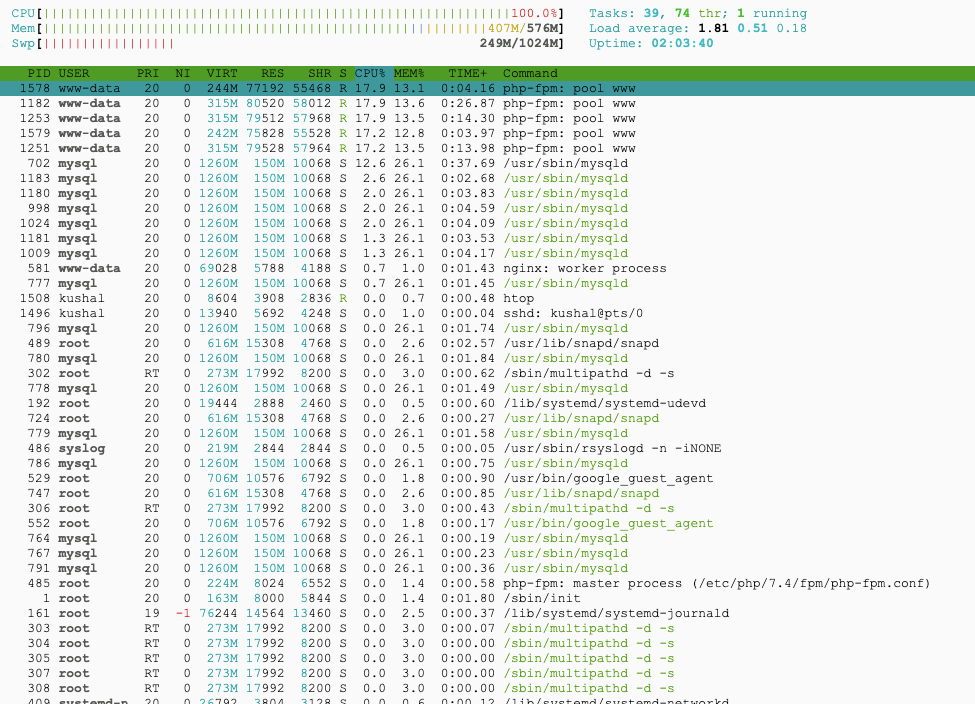Select php-fpm process with PID 1182
975x704 pixels.
pyautogui.click(x=488, y=103)
